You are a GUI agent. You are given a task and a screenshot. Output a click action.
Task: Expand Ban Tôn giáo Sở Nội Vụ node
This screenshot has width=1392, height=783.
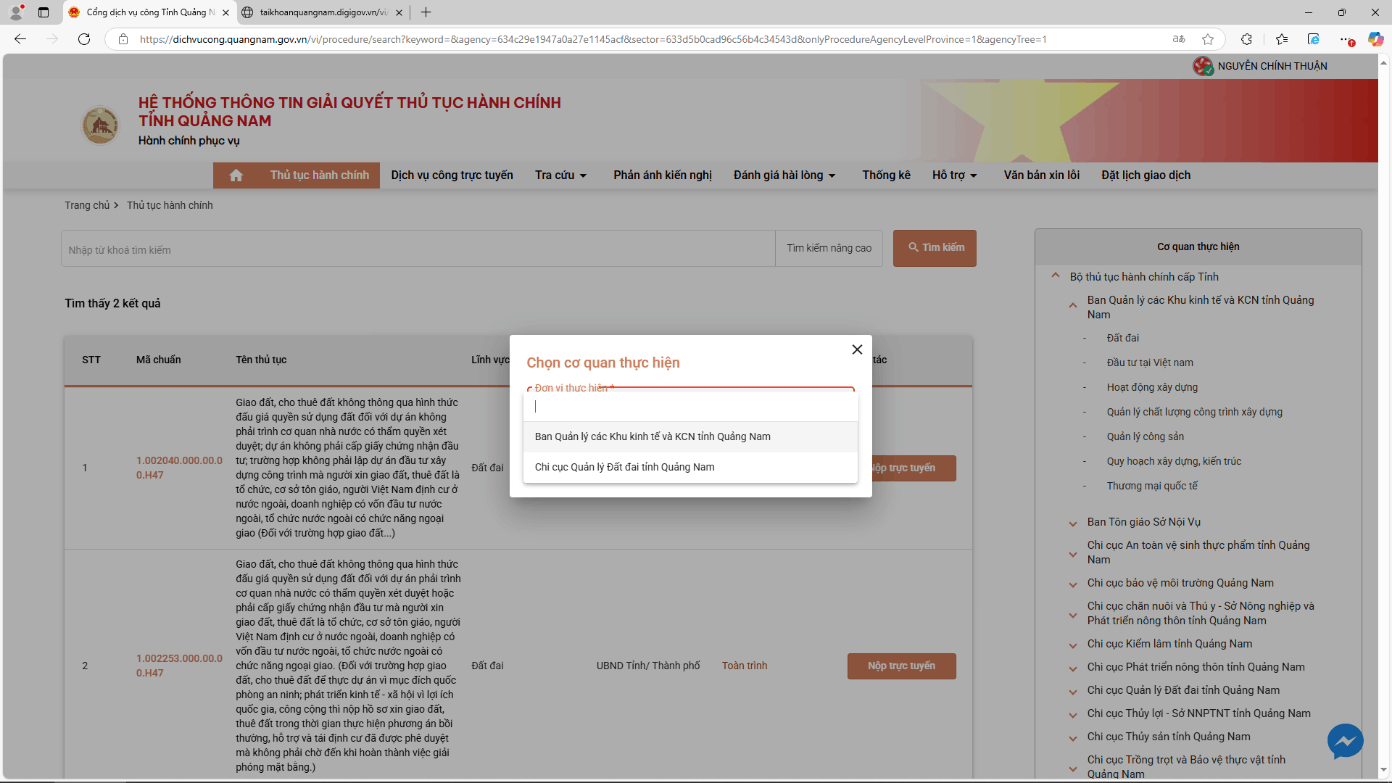point(1072,522)
